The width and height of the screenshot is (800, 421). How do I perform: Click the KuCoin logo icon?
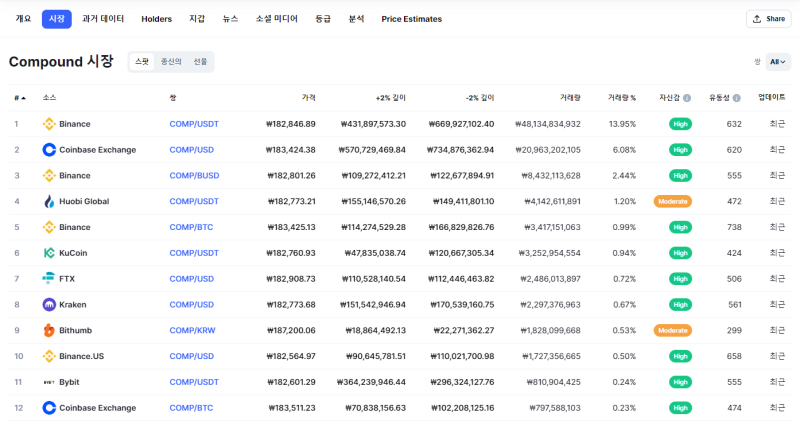[x=49, y=253]
